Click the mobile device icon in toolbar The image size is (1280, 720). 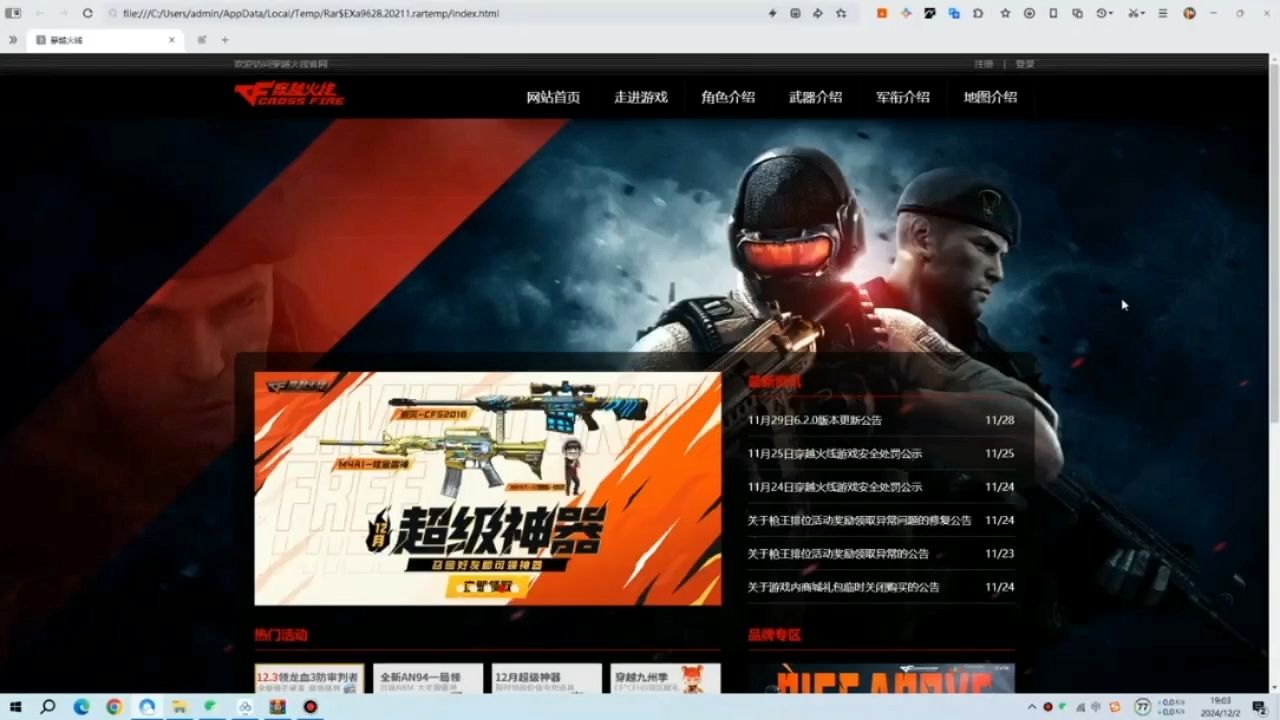pyautogui.click(x=1053, y=13)
